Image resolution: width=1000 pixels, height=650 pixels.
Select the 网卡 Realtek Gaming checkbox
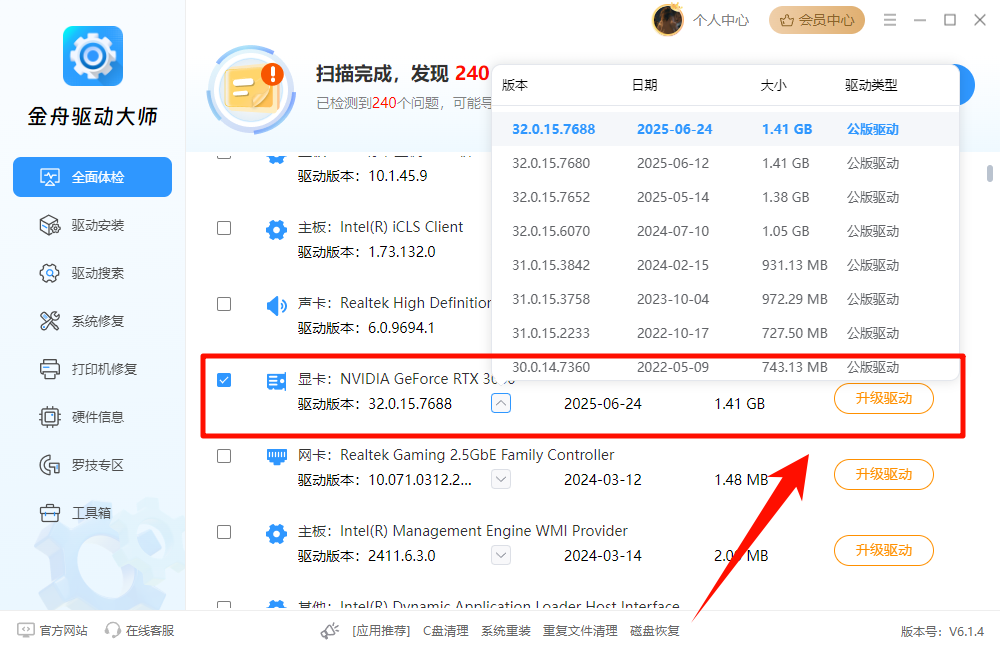[x=224, y=456]
